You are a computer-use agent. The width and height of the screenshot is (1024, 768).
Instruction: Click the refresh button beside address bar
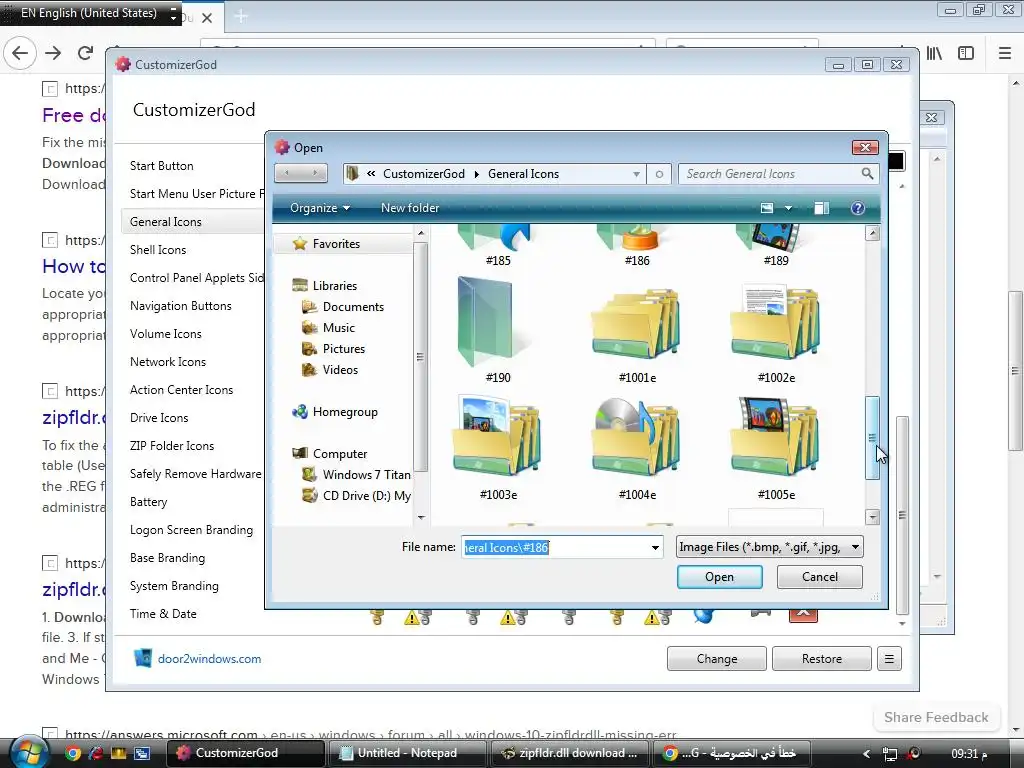(x=659, y=174)
